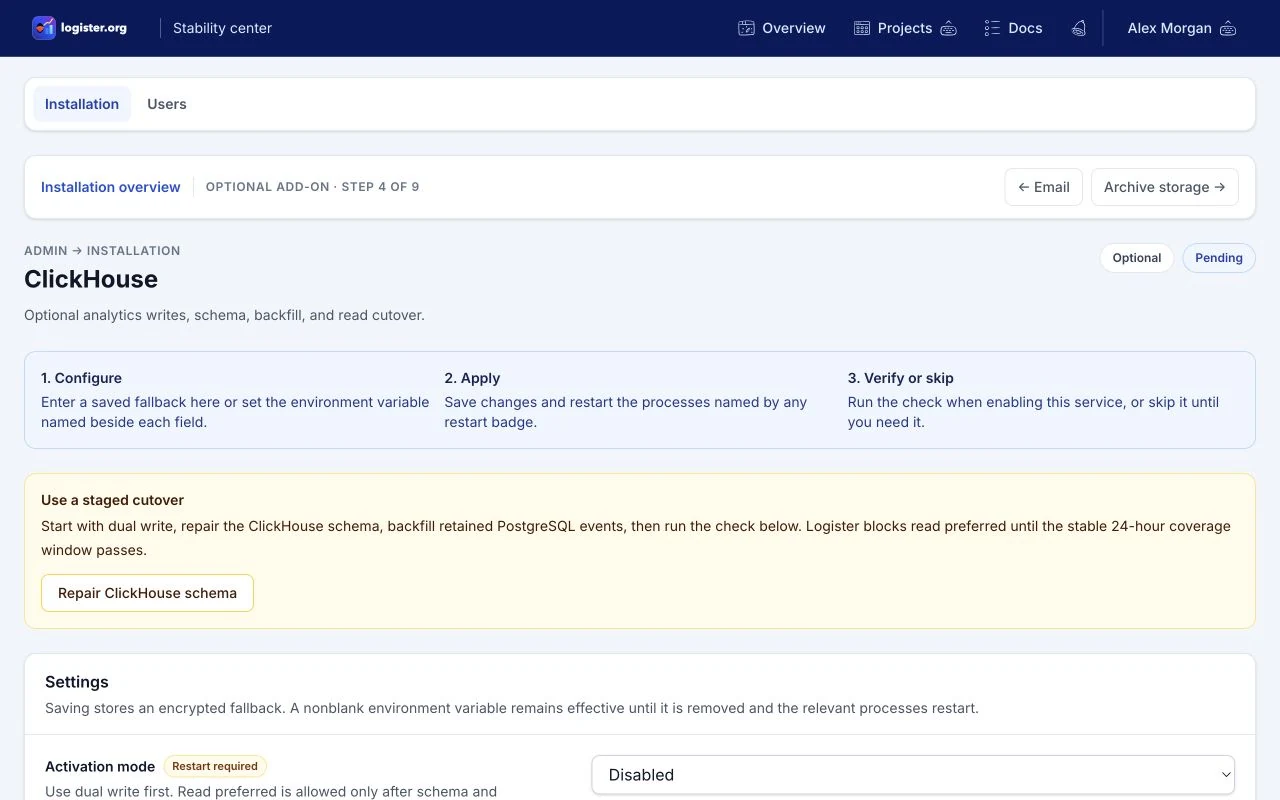The height and width of the screenshot is (800, 1280).
Task: Click the "3. Verify or skip" step heading
Action: 901,378
